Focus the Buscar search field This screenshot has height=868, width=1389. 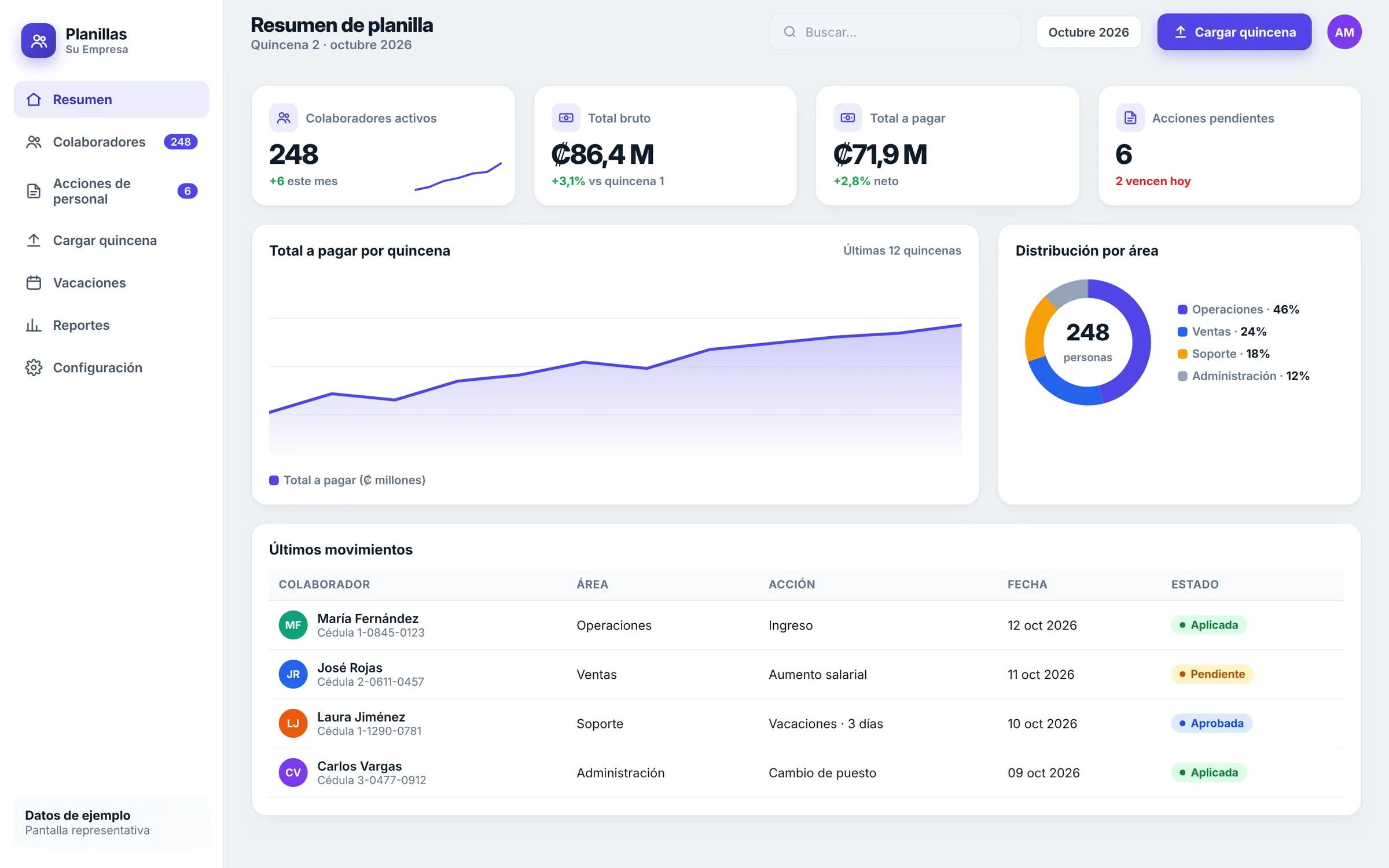[x=895, y=32]
